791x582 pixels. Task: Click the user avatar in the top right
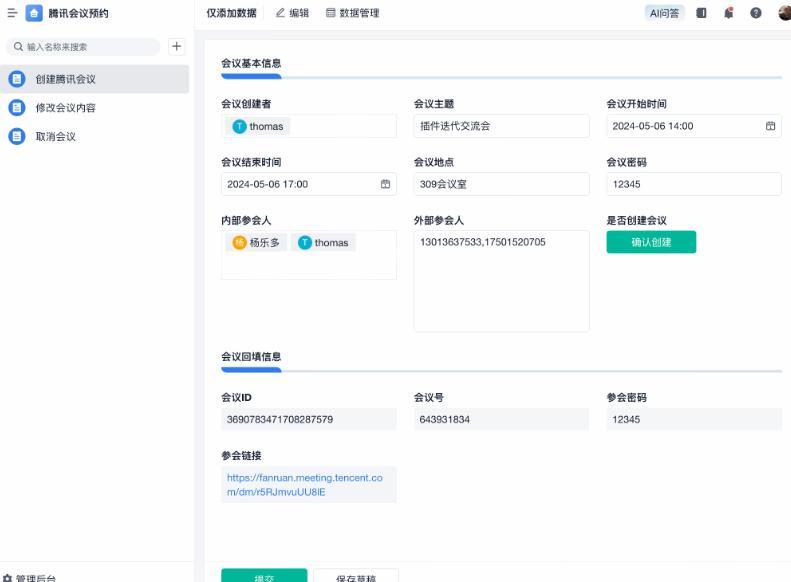783,13
